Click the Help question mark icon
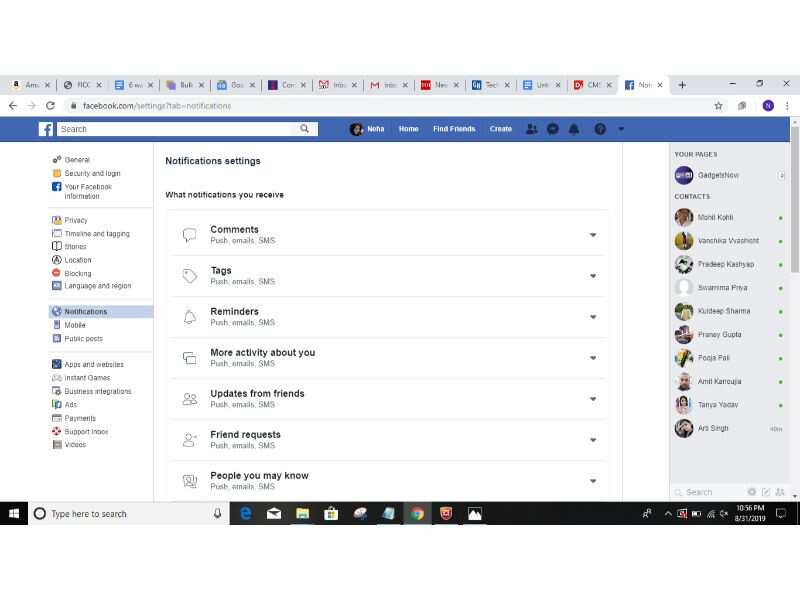The width and height of the screenshot is (800, 600). click(x=598, y=129)
